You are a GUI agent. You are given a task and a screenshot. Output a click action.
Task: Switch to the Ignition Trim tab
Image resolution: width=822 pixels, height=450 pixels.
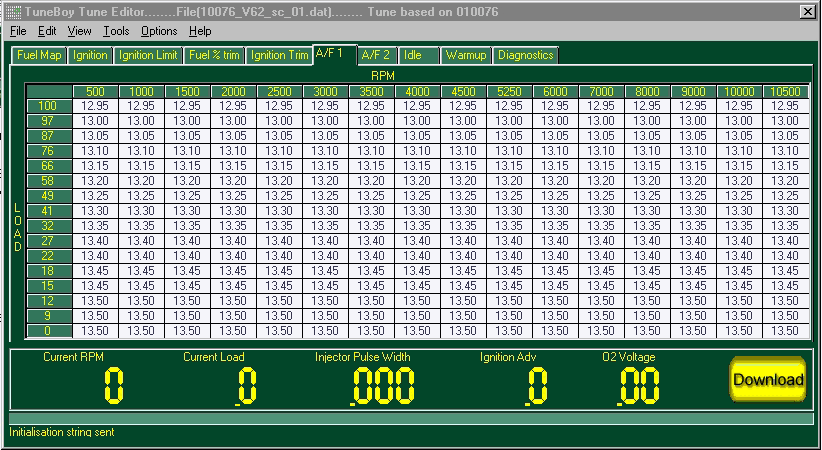[x=279, y=55]
